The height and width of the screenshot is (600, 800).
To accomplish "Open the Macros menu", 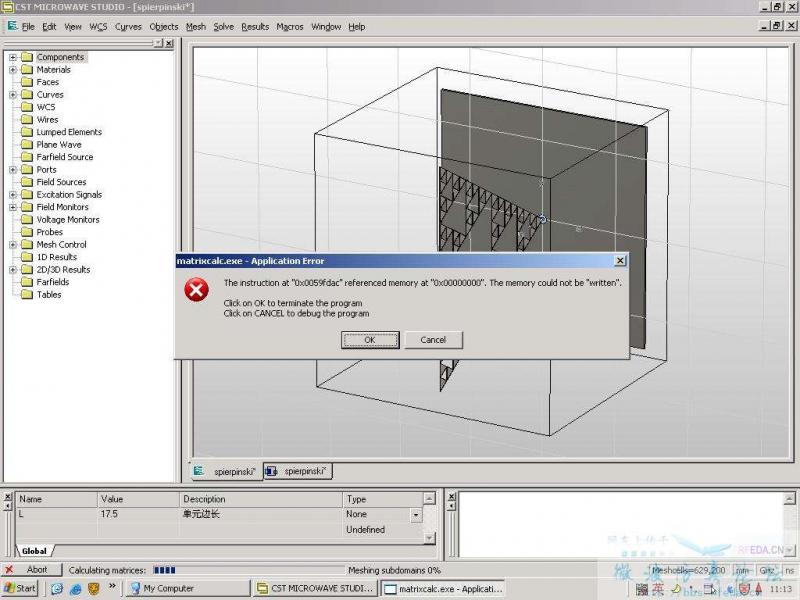I will pos(290,27).
